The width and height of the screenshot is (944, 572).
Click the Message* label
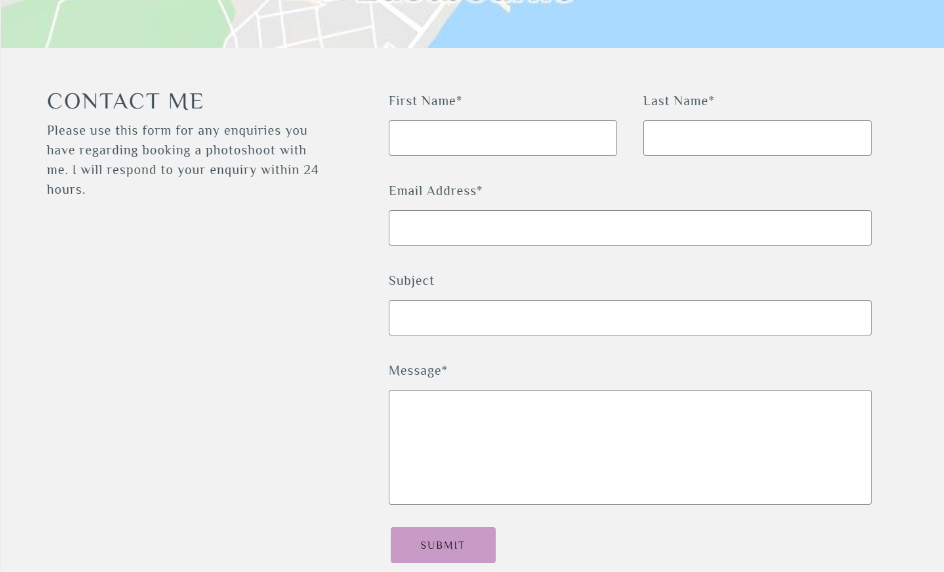(x=417, y=371)
